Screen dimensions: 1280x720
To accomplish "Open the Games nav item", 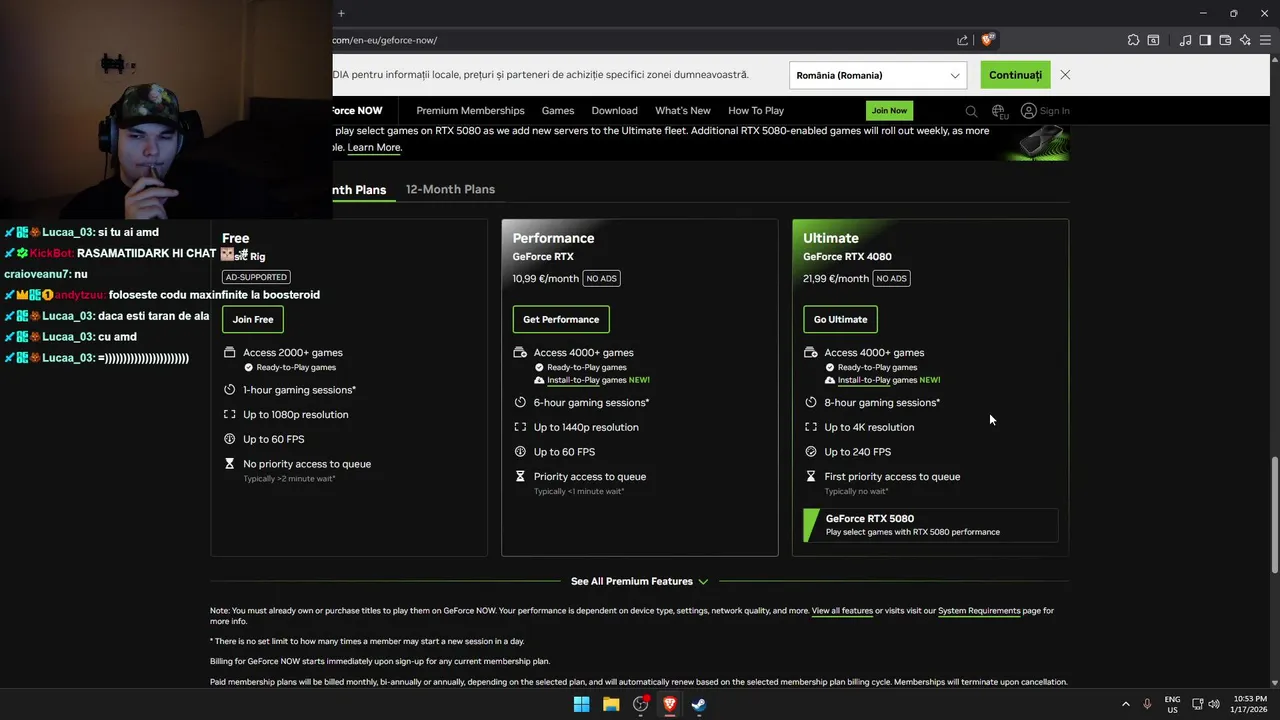I will [558, 111].
